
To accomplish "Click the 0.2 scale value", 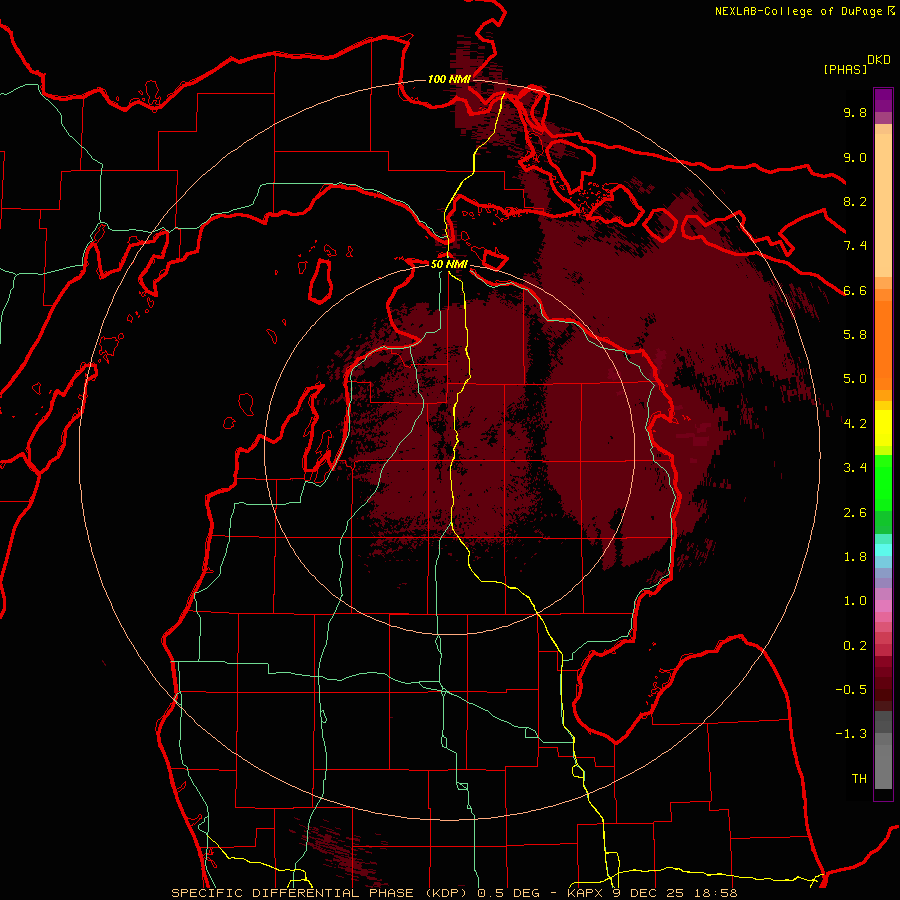I will coord(855,646).
